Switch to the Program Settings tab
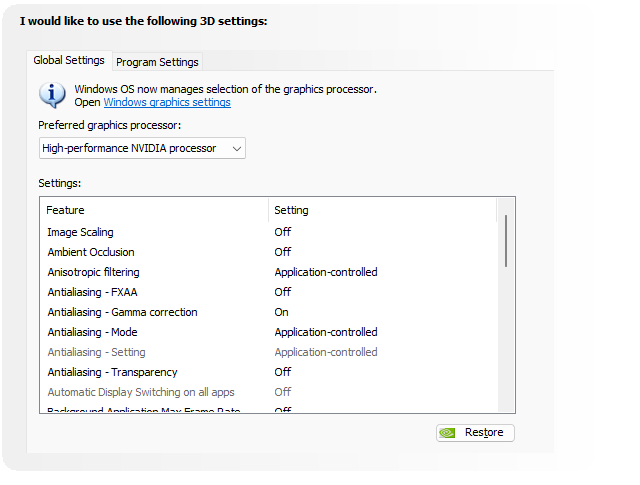The height and width of the screenshot is (485, 640). (158, 62)
